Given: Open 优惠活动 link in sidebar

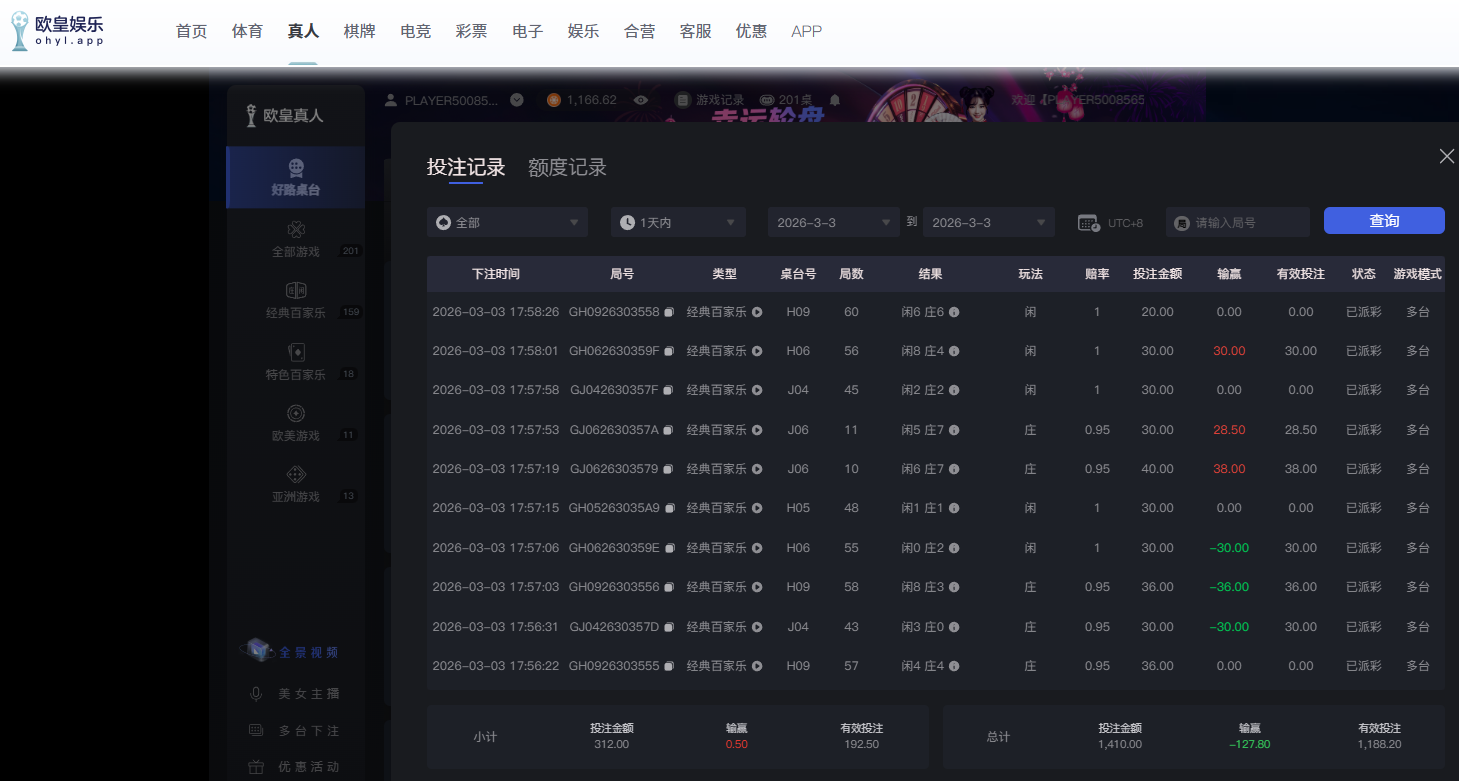Looking at the screenshot, I should click(308, 767).
